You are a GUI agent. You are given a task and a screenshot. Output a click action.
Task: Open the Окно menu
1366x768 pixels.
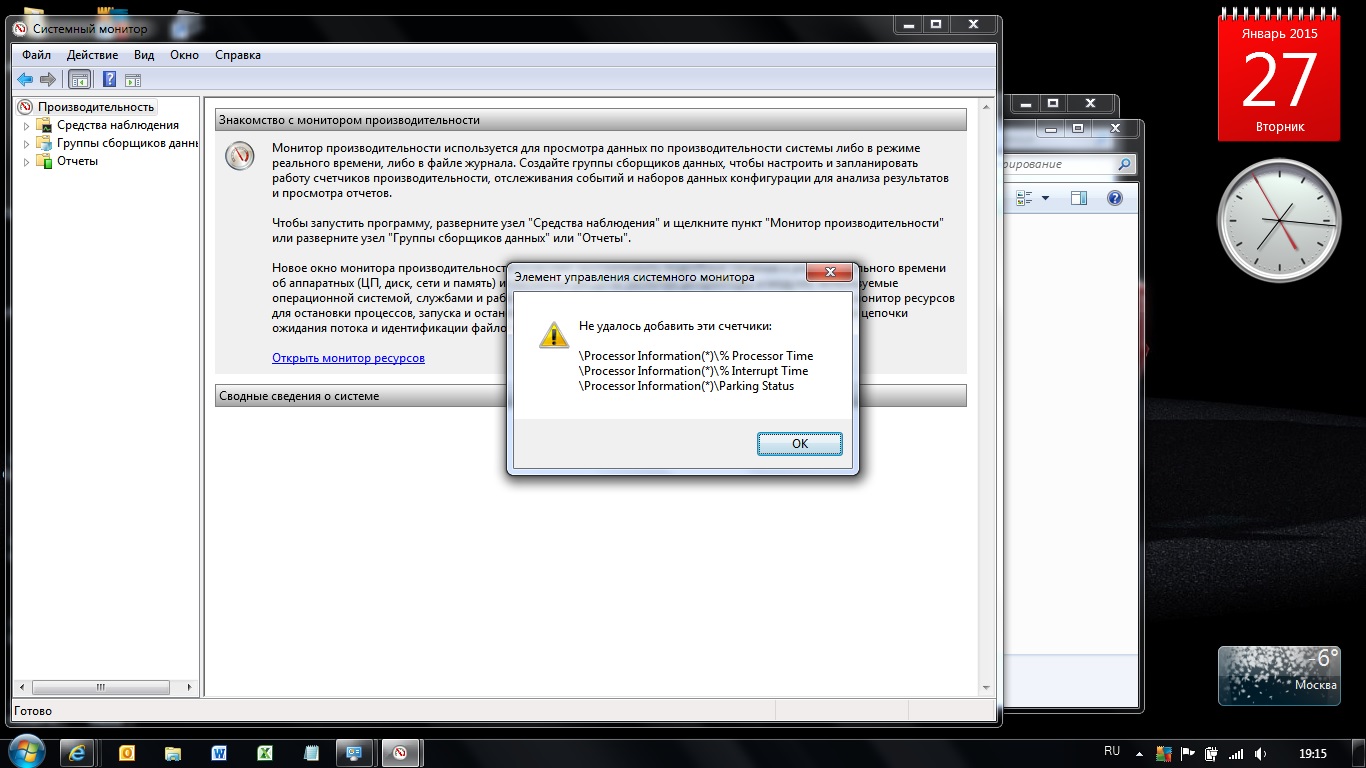coord(184,55)
